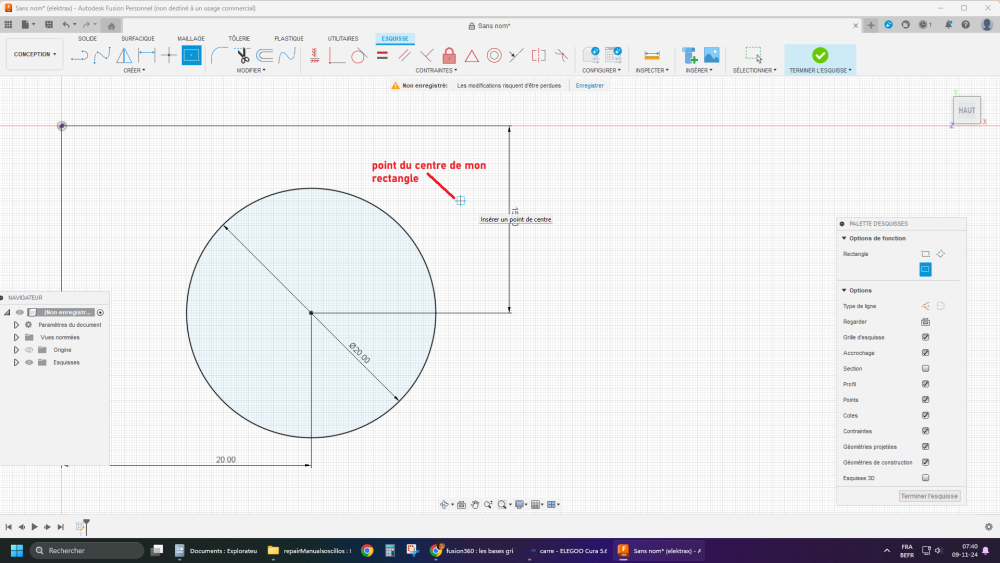Click the measure ruler icon under Inspecter
This screenshot has width=1000, height=563.
(651, 55)
